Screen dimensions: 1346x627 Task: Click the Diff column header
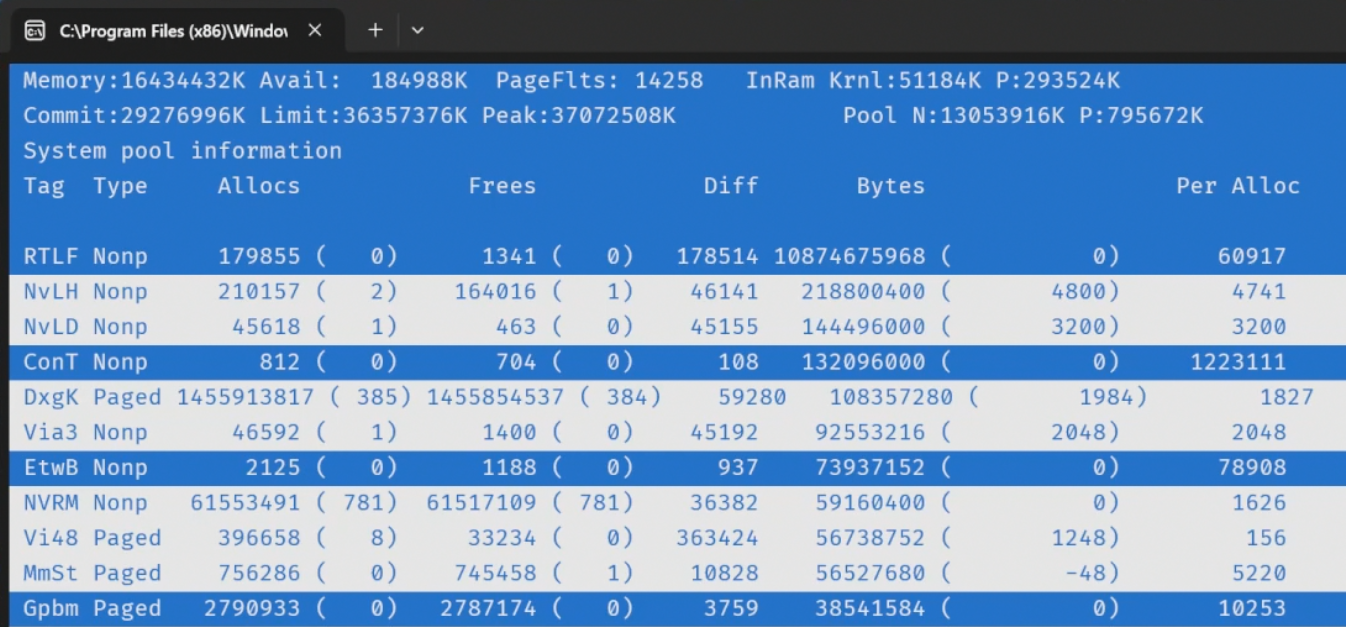tap(731, 186)
